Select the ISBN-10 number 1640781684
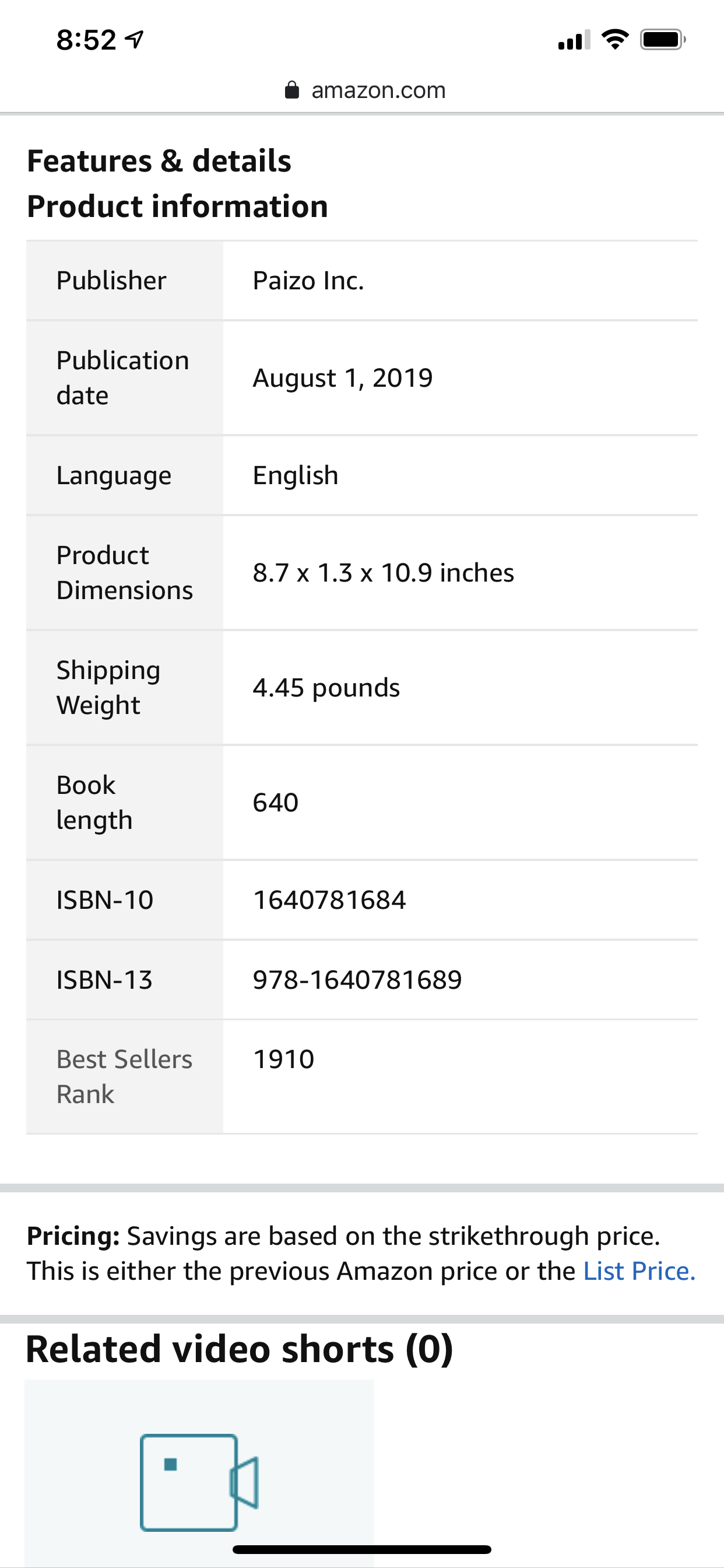724x1568 pixels. [x=329, y=900]
